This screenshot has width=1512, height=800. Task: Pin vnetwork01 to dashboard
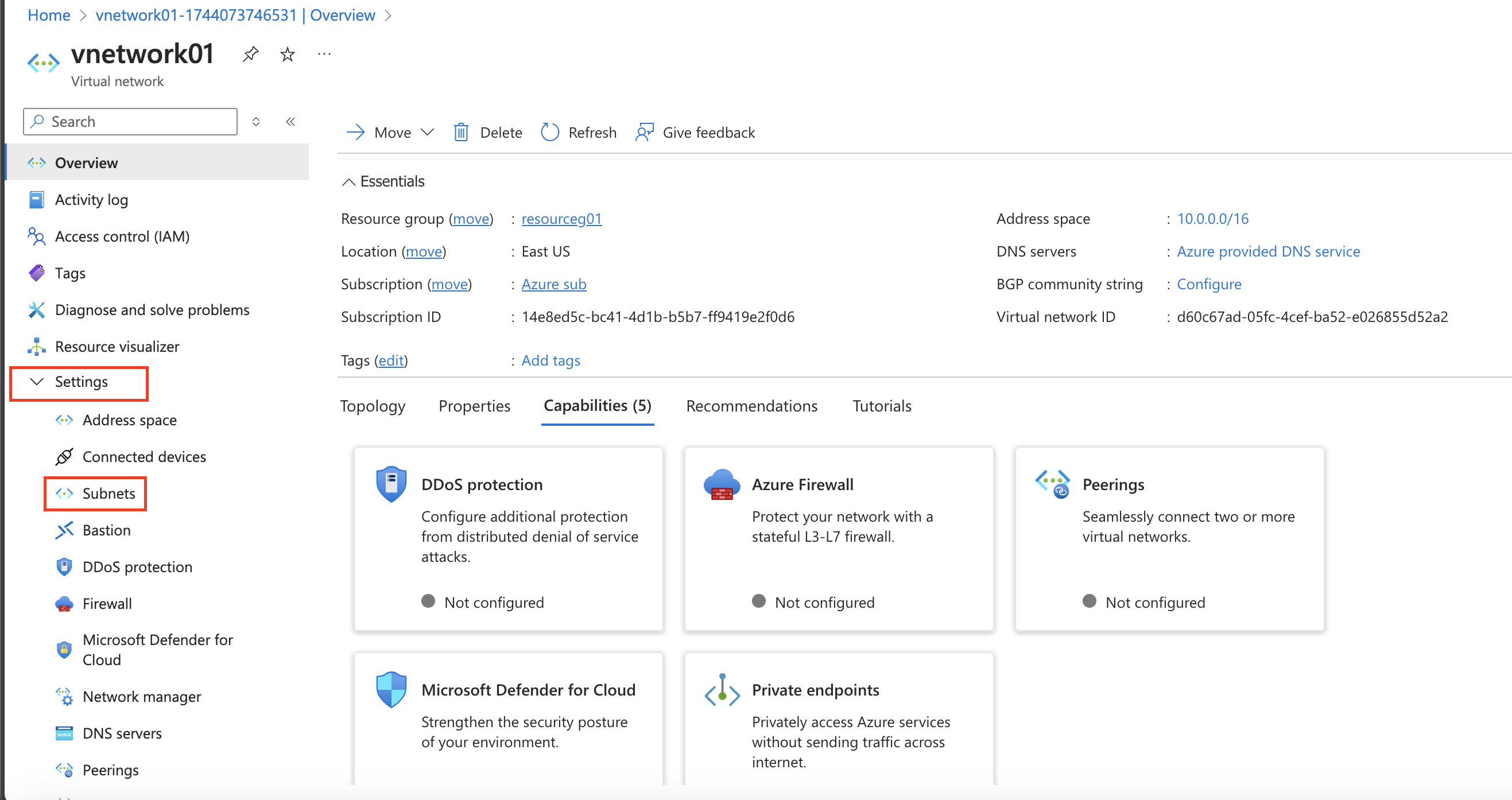pyautogui.click(x=251, y=55)
